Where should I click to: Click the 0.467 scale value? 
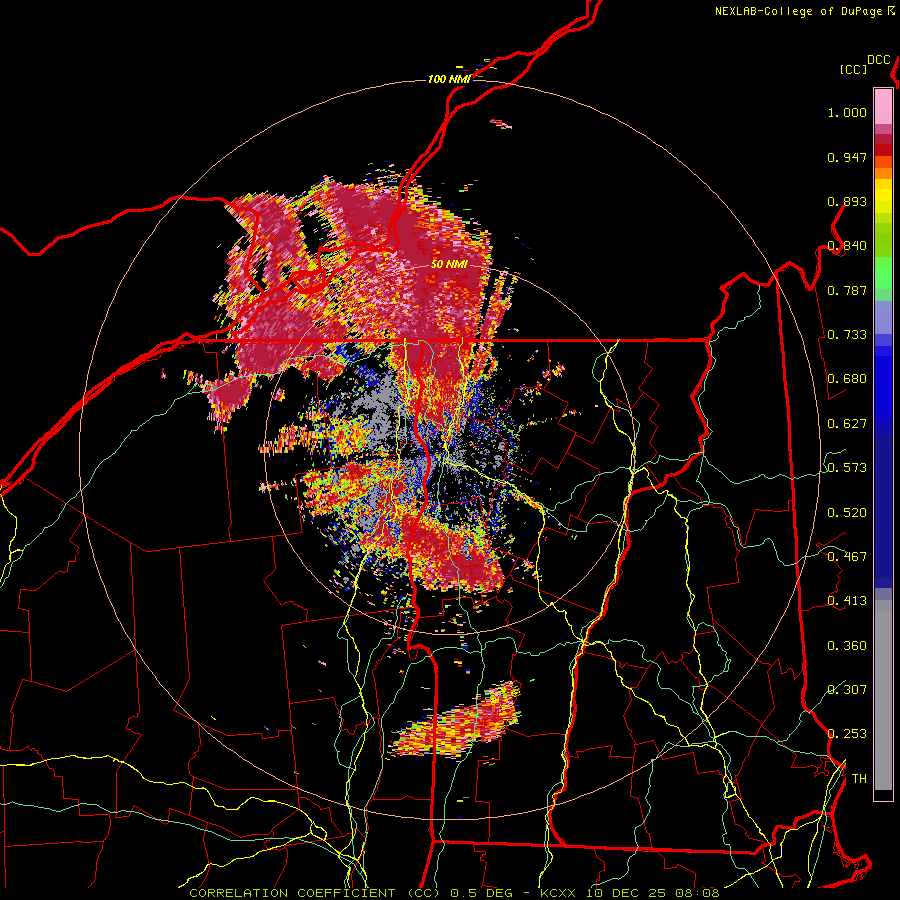coord(847,557)
